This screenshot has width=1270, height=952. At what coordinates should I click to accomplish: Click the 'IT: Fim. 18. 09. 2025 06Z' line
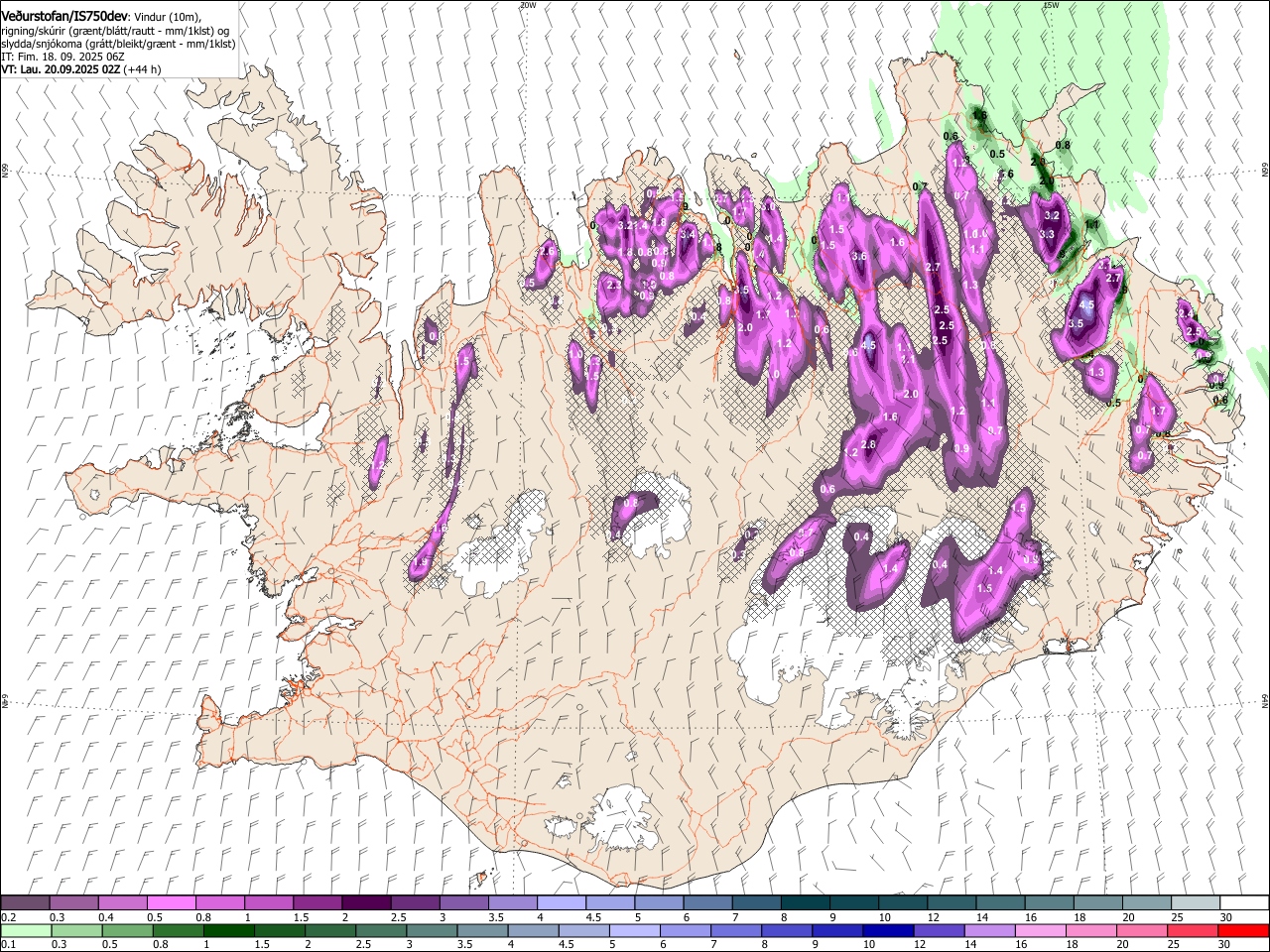click(63, 58)
